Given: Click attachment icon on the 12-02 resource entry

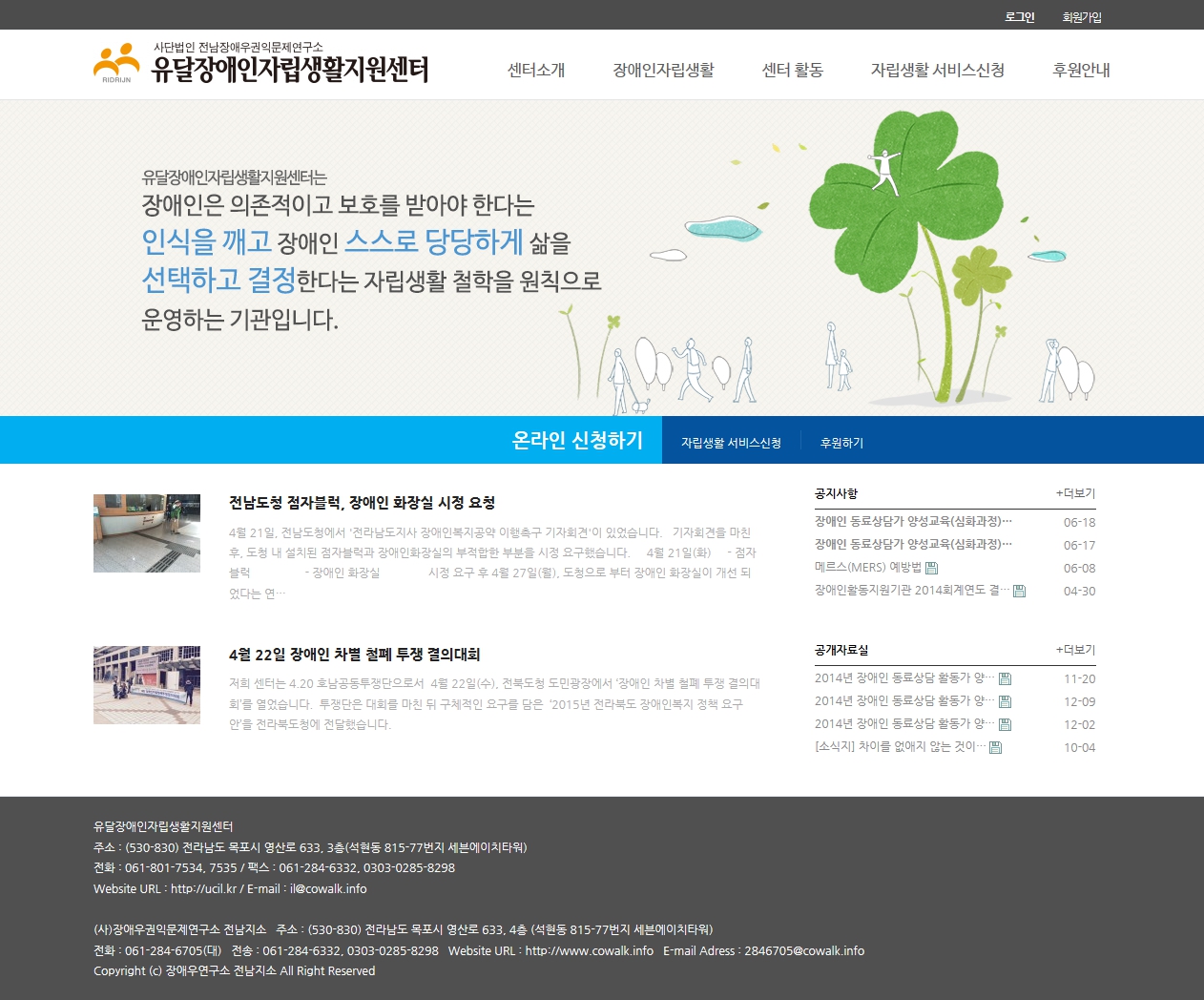Looking at the screenshot, I should [x=1005, y=724].
